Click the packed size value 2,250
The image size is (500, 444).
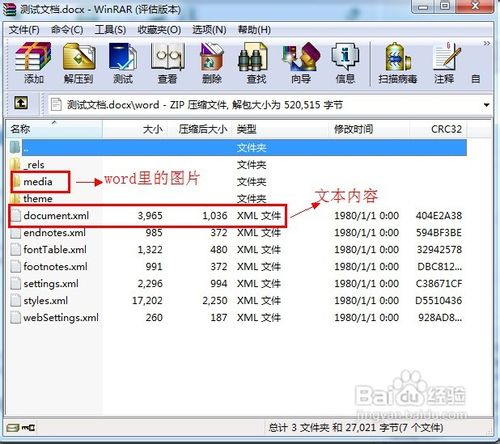215,301
